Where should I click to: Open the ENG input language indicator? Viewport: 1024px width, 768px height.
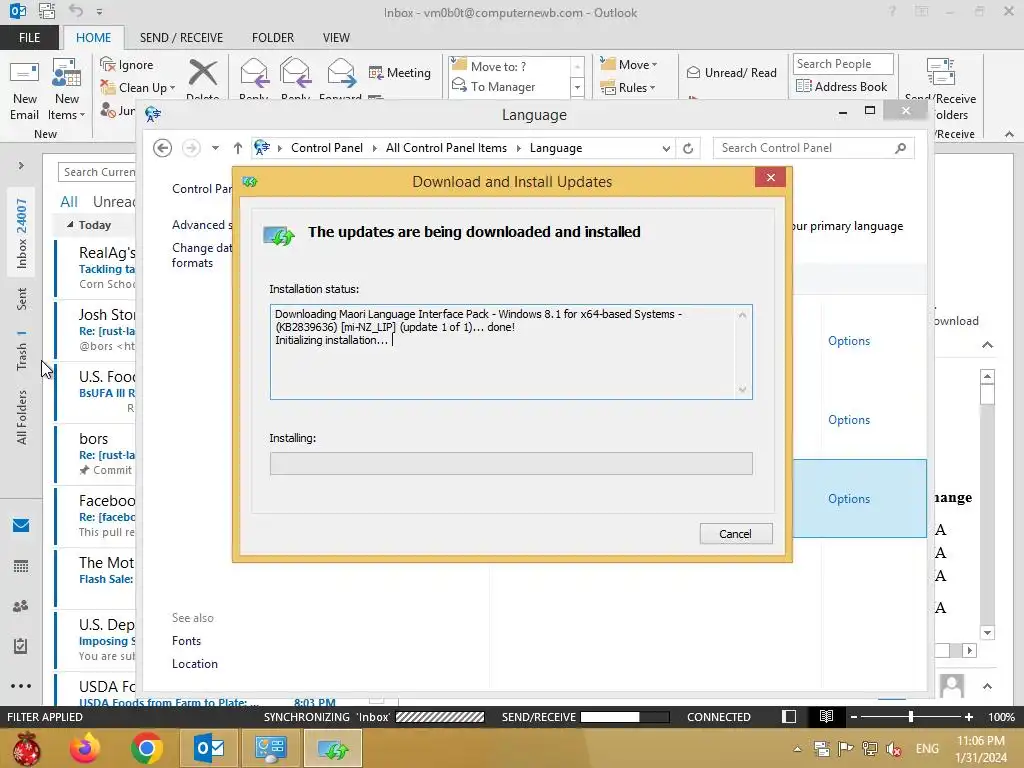pyautogui.click(x=927, y=748)
